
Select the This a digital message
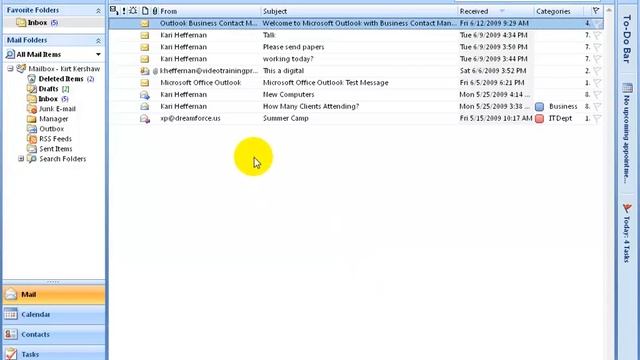coord(356,71)
